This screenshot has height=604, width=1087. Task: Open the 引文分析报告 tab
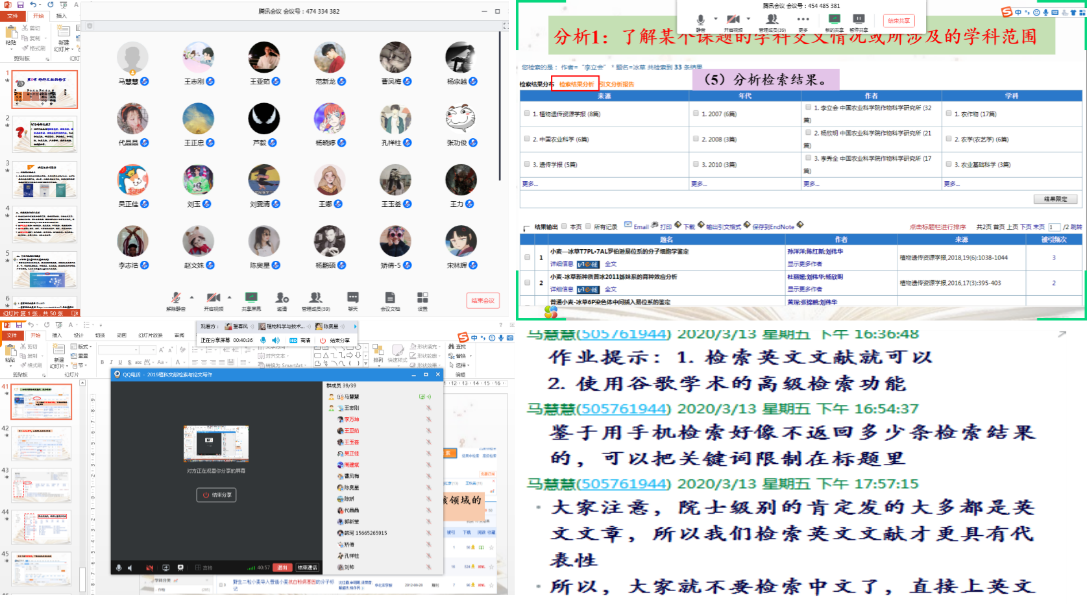(x=617, y=85)
